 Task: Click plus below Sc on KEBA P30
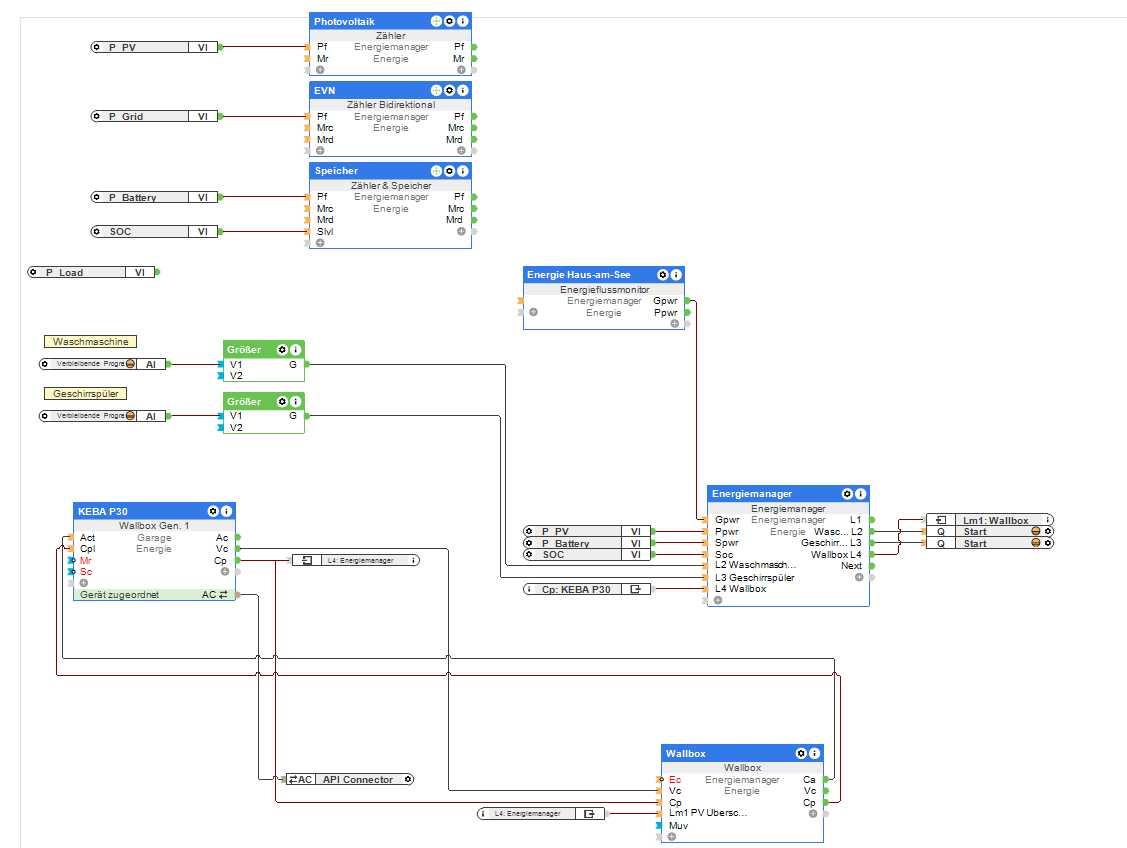84,582
